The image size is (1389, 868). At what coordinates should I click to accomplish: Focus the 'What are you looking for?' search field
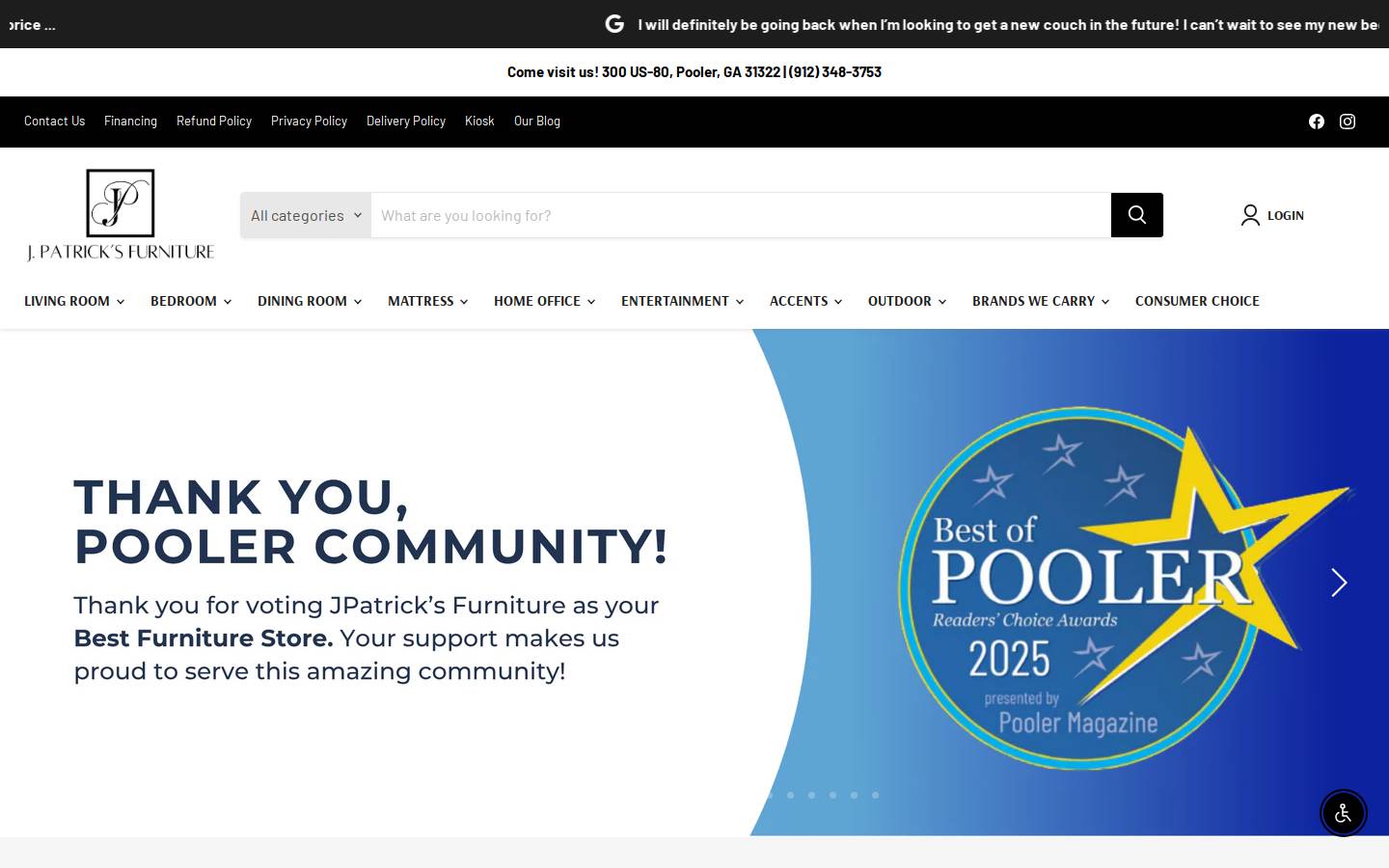point(741,215)
